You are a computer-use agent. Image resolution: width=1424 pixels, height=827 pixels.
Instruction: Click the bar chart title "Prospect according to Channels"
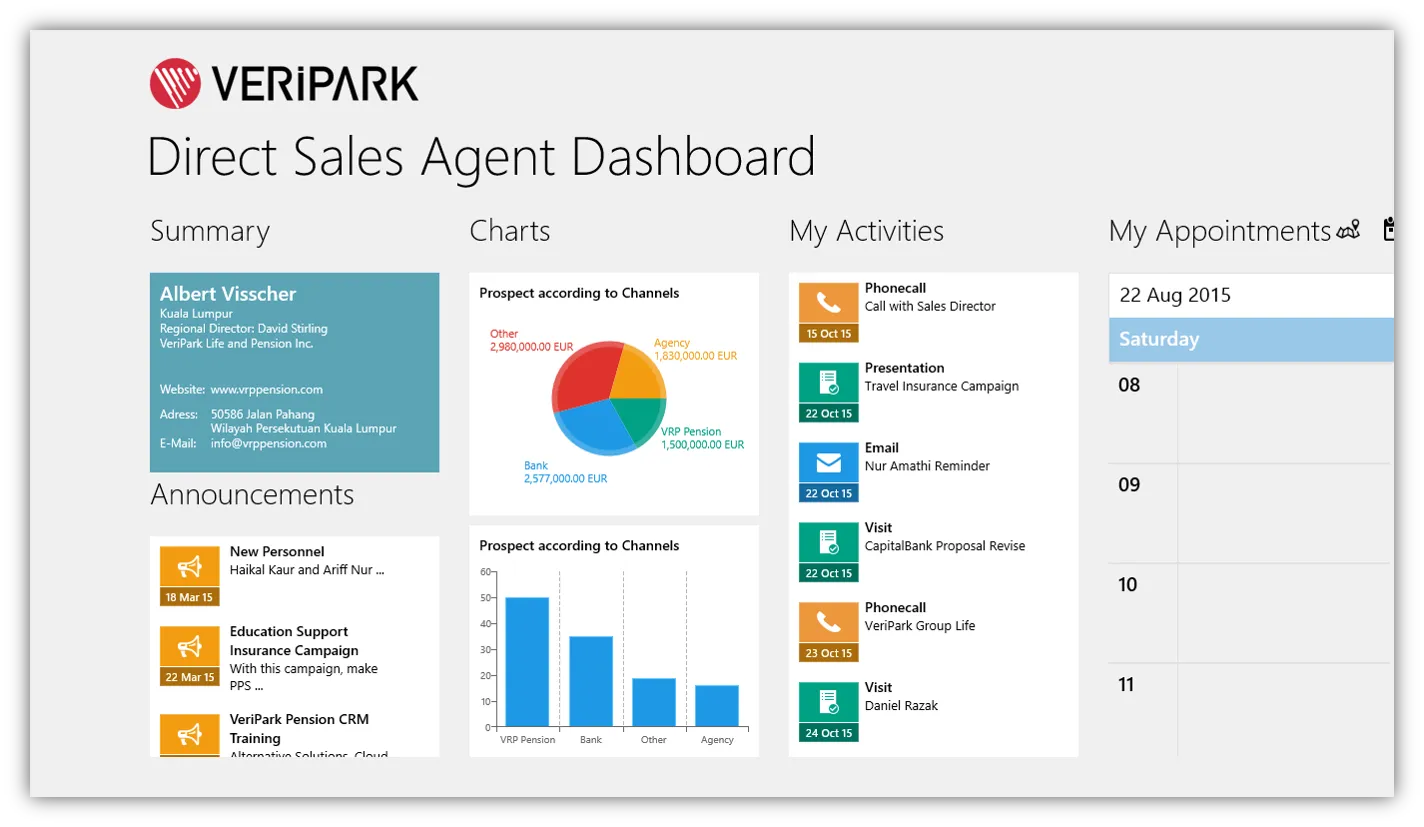coord(579,546)
